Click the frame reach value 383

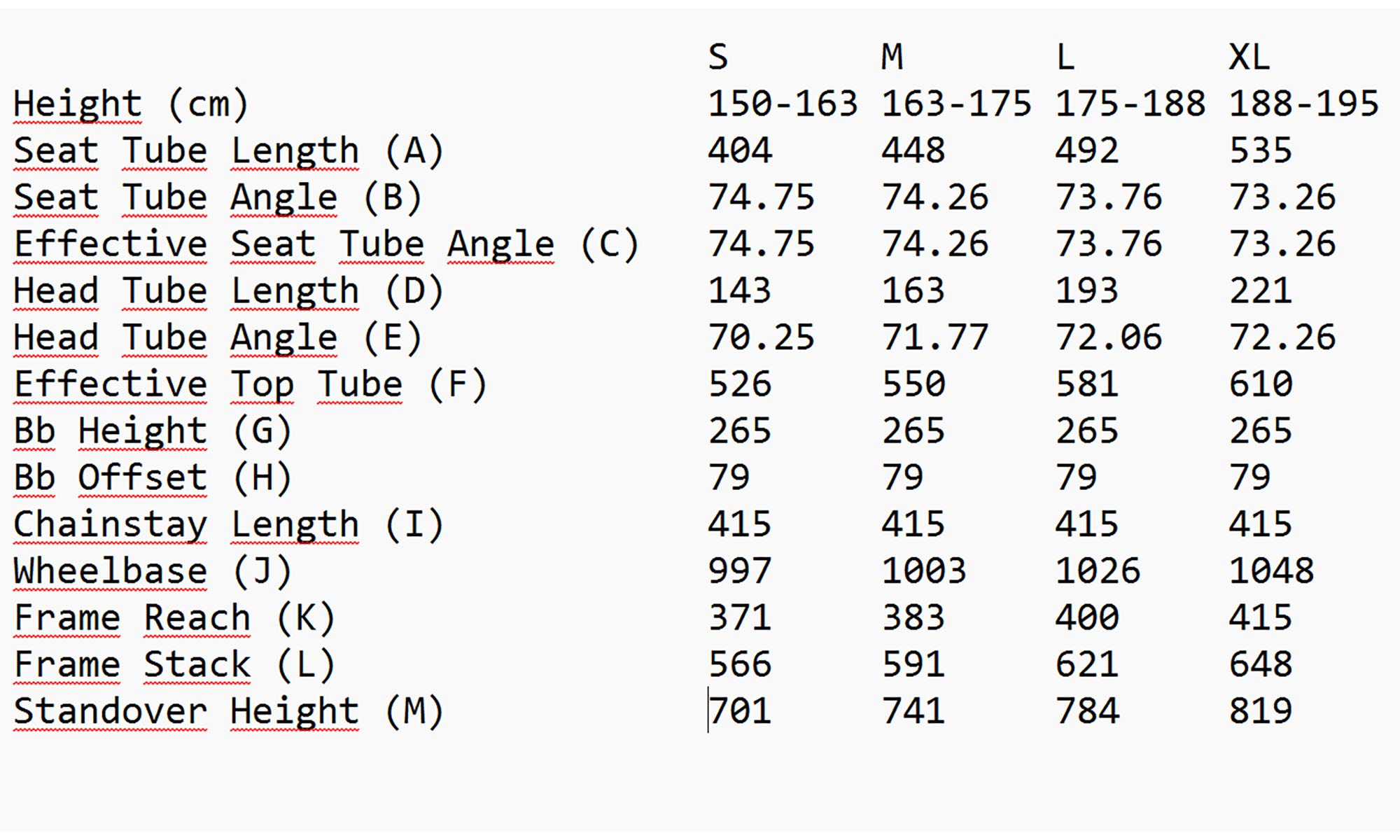(x=913, y=618)
